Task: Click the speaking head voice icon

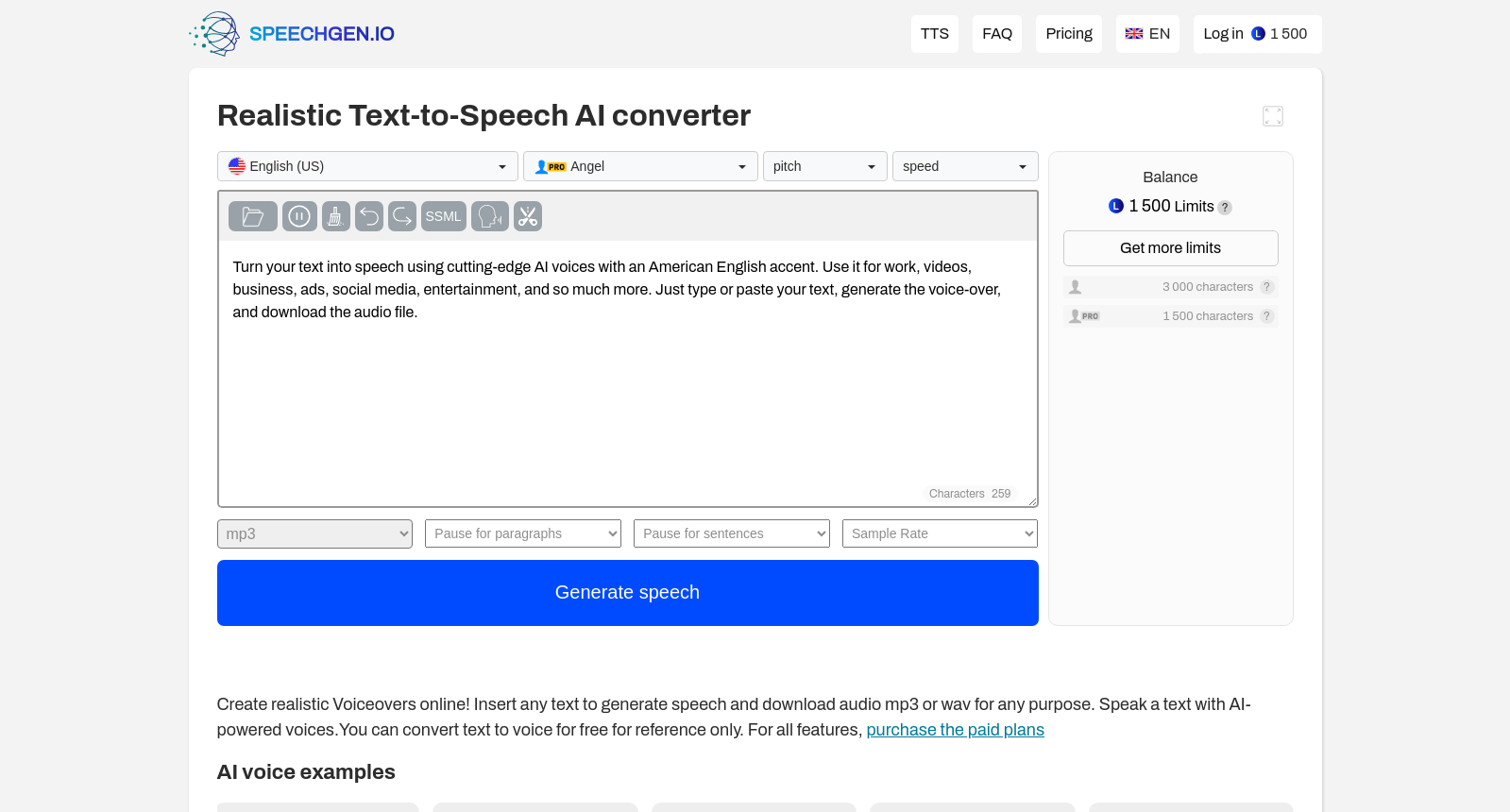Action: pyautogui.click(x=490, y=216)
